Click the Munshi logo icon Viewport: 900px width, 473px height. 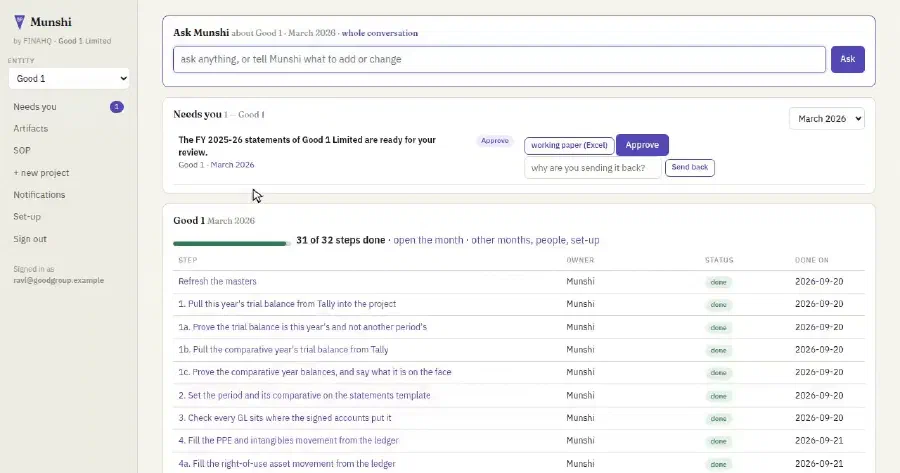pyautogui.click(x=20, y=22)
